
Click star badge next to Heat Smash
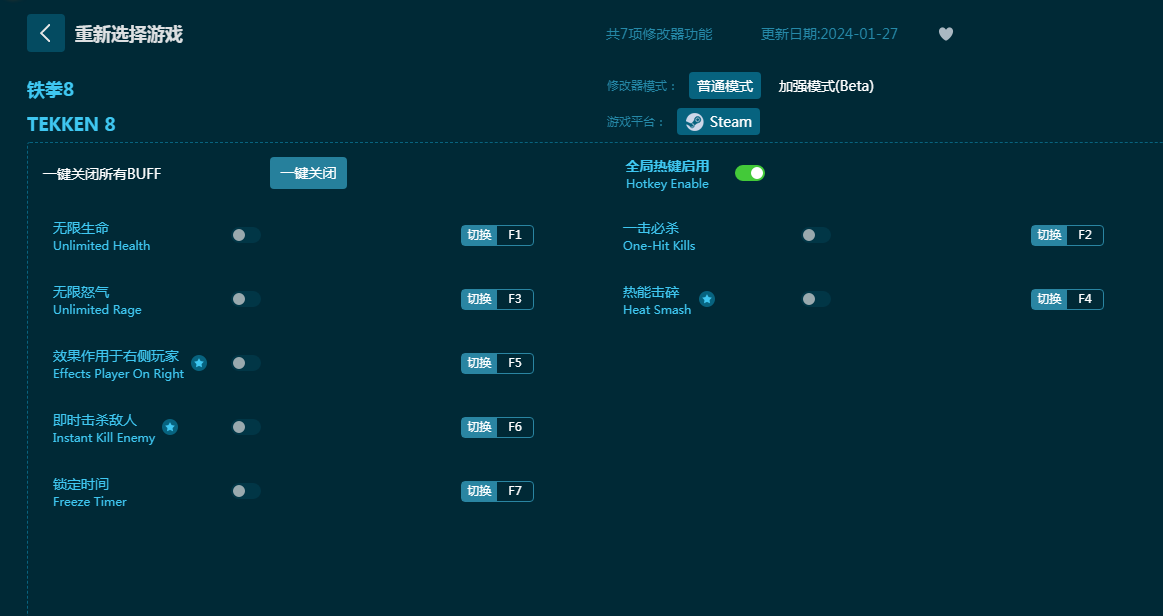tap(708, 299)
